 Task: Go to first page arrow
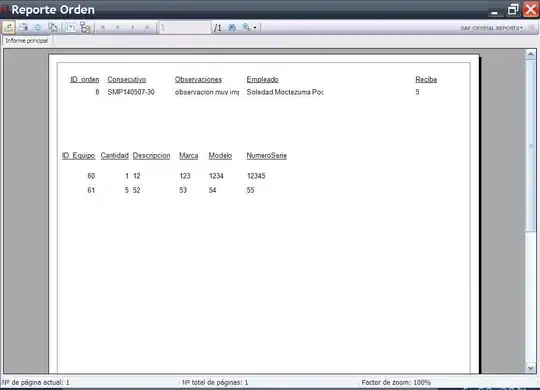pyautogui.click(x=103, y=28)
